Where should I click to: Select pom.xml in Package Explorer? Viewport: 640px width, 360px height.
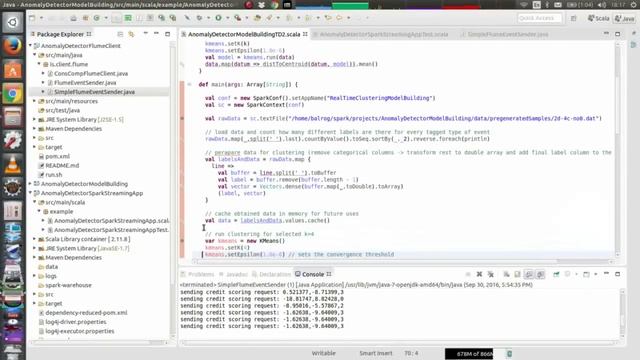tap(57, 156)
